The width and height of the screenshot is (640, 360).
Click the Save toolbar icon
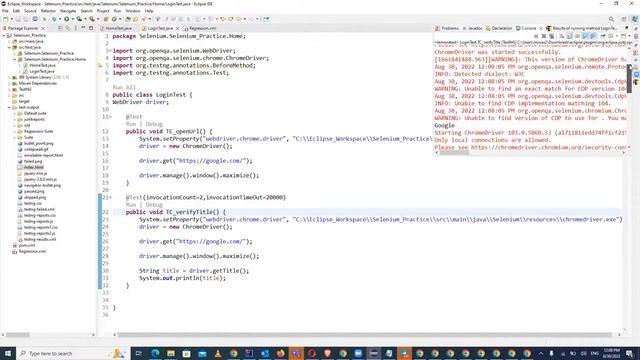18,19
